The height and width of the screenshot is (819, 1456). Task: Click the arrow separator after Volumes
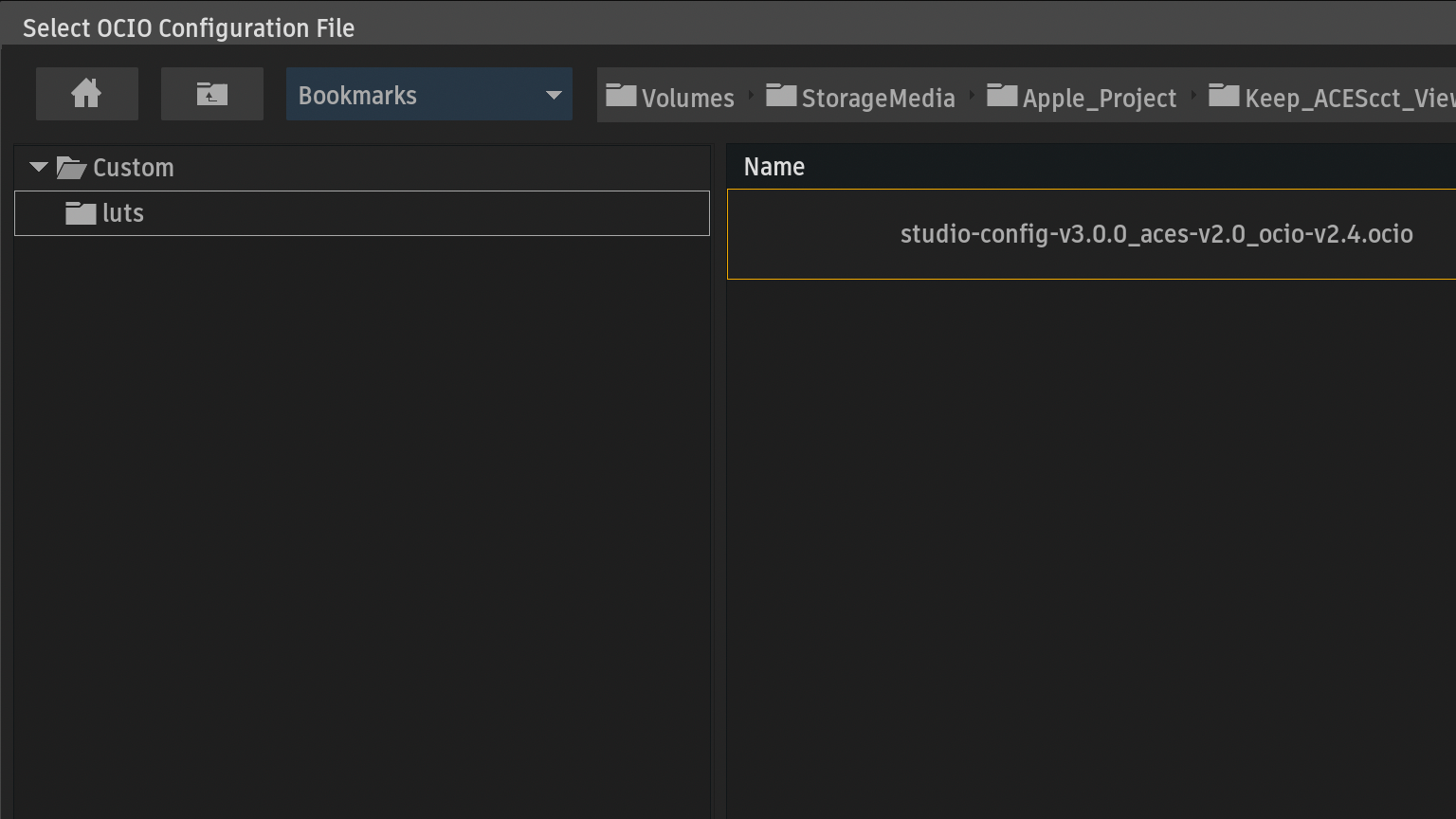click(750, 96)
